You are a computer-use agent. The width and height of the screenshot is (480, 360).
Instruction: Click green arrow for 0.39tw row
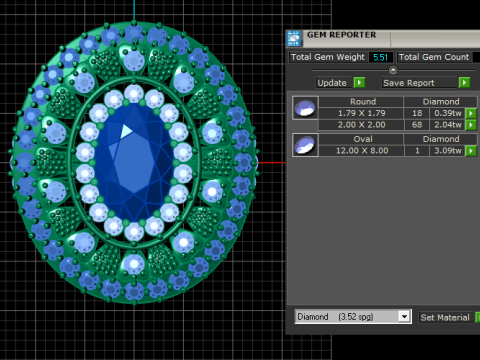471,113
